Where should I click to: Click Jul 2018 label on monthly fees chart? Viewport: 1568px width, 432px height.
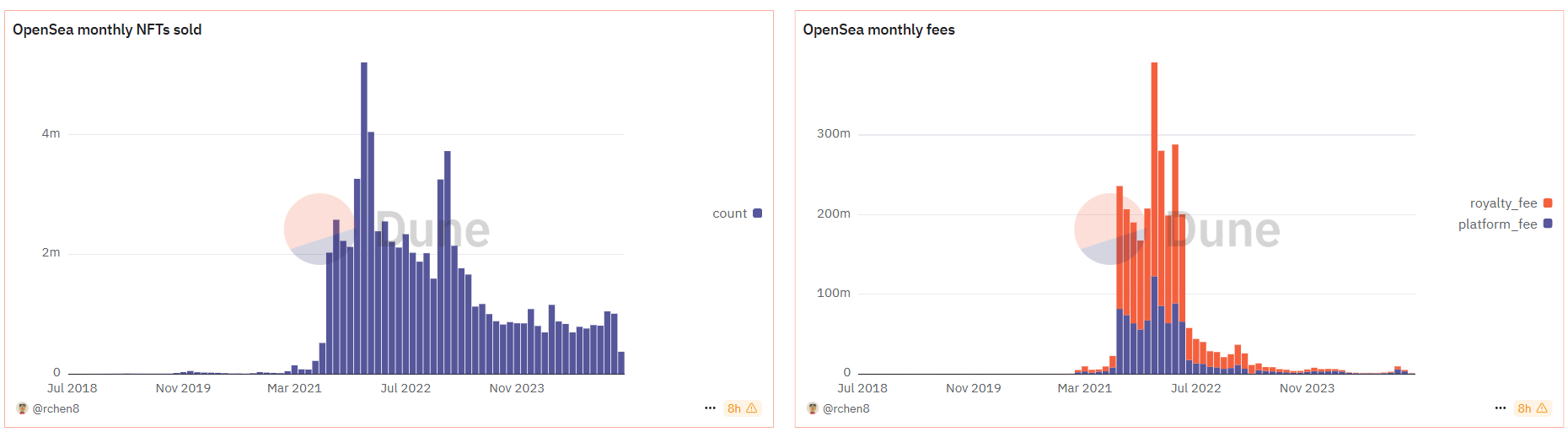click(862, 388)
